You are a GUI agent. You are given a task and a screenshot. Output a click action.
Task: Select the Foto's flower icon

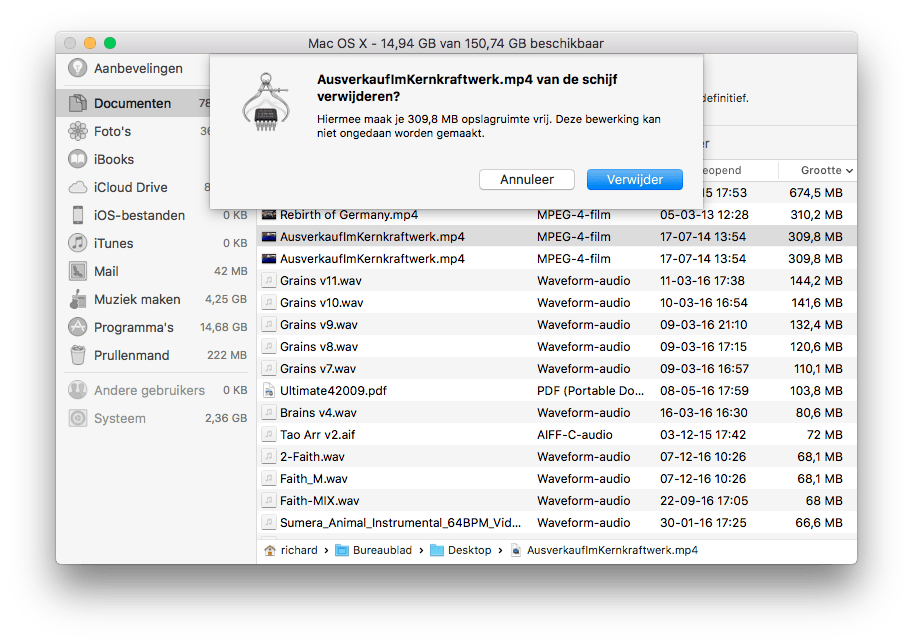click(77, 131)
